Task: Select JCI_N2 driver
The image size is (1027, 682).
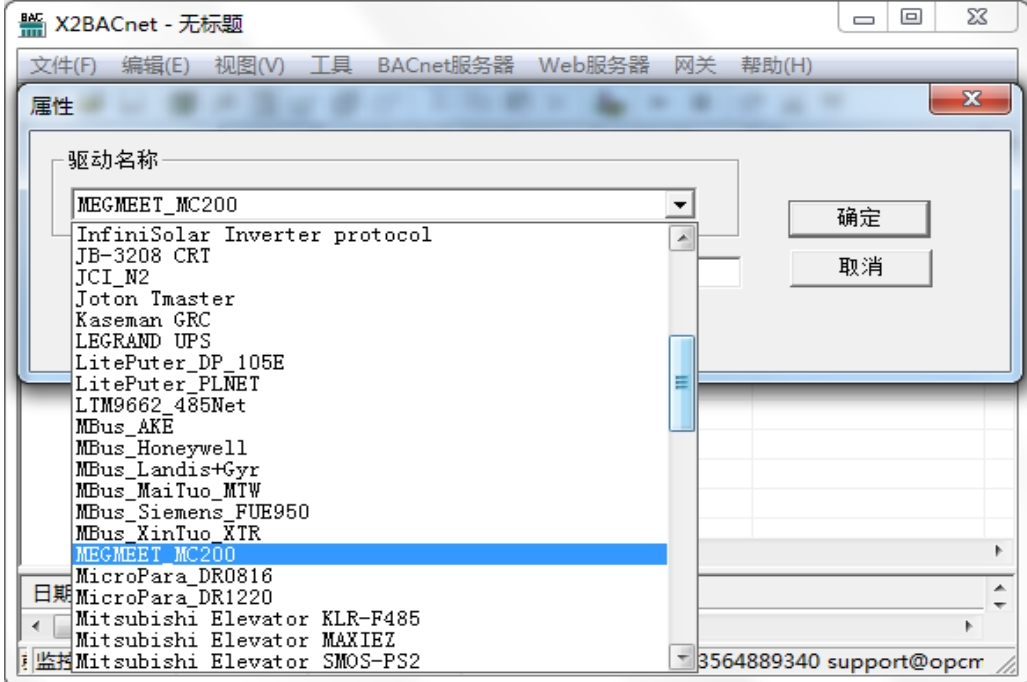Action: [370, 277]
